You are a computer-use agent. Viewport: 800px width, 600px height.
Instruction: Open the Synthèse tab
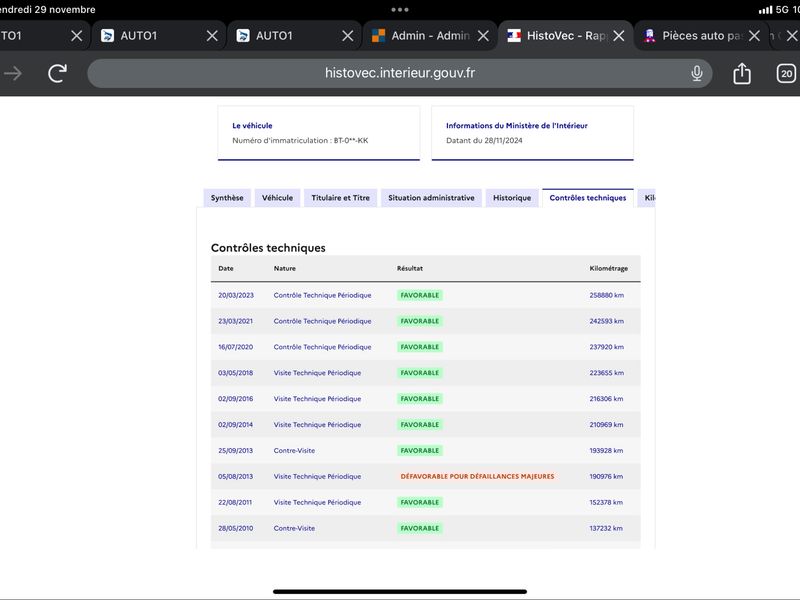point(227,198)
